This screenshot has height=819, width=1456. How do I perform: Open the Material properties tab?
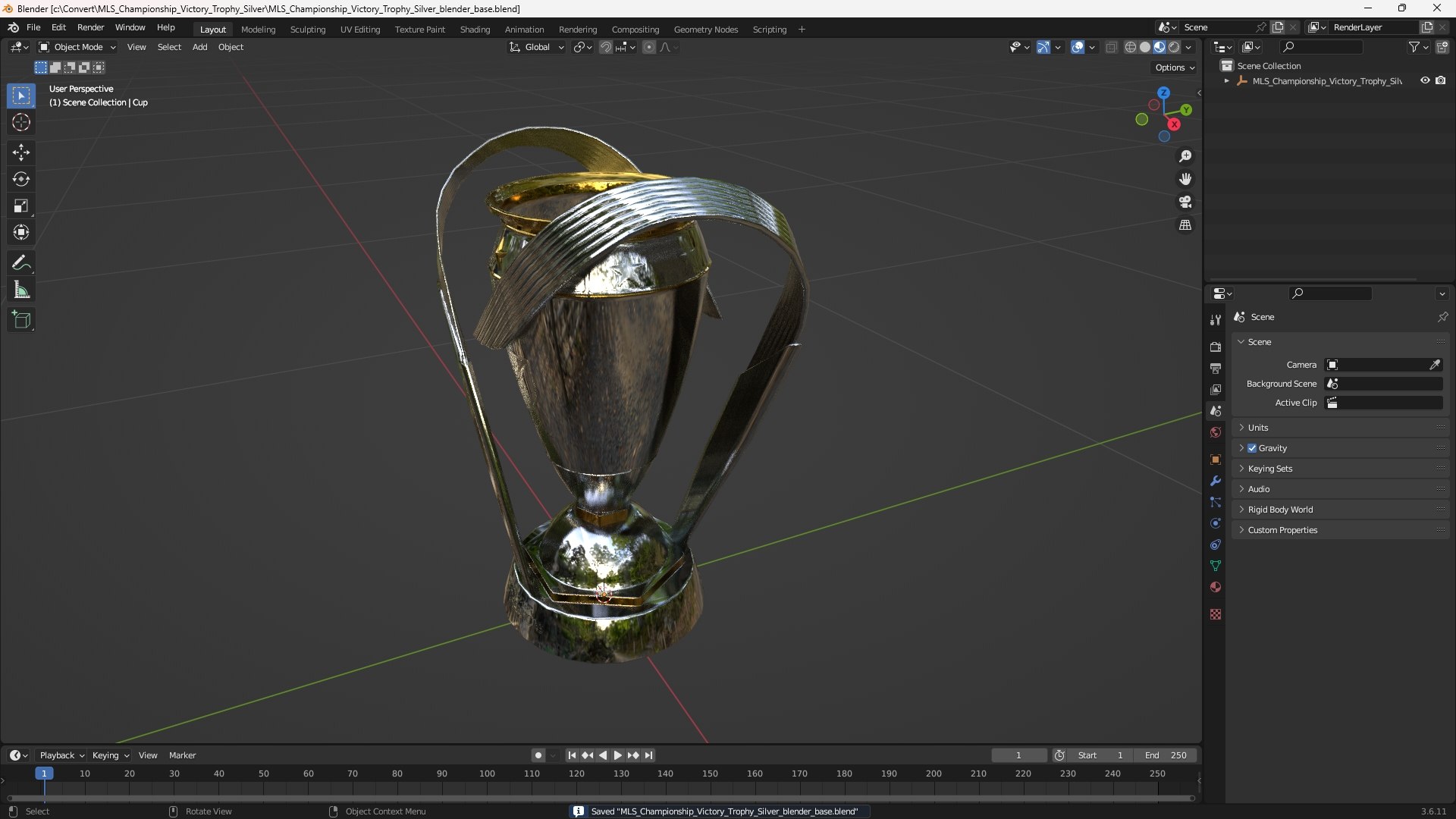point(1216,587)
